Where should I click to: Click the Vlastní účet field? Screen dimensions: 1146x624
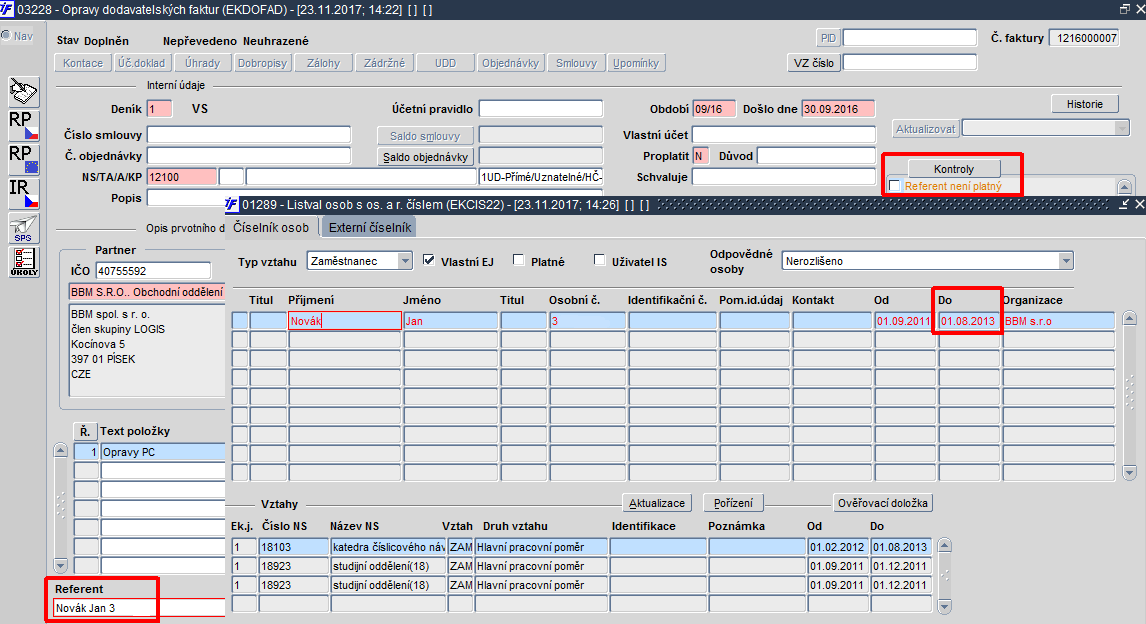[x=783, y=134]
